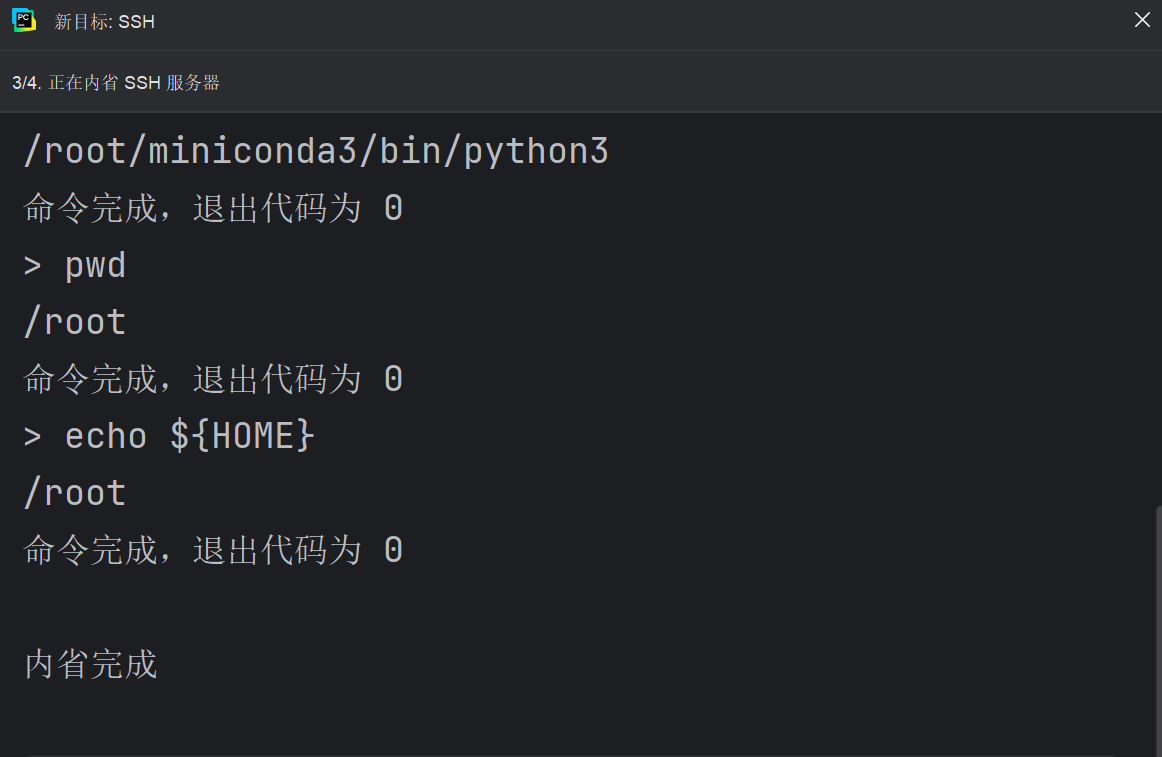Click the 新目标: SSH window title

104,22
